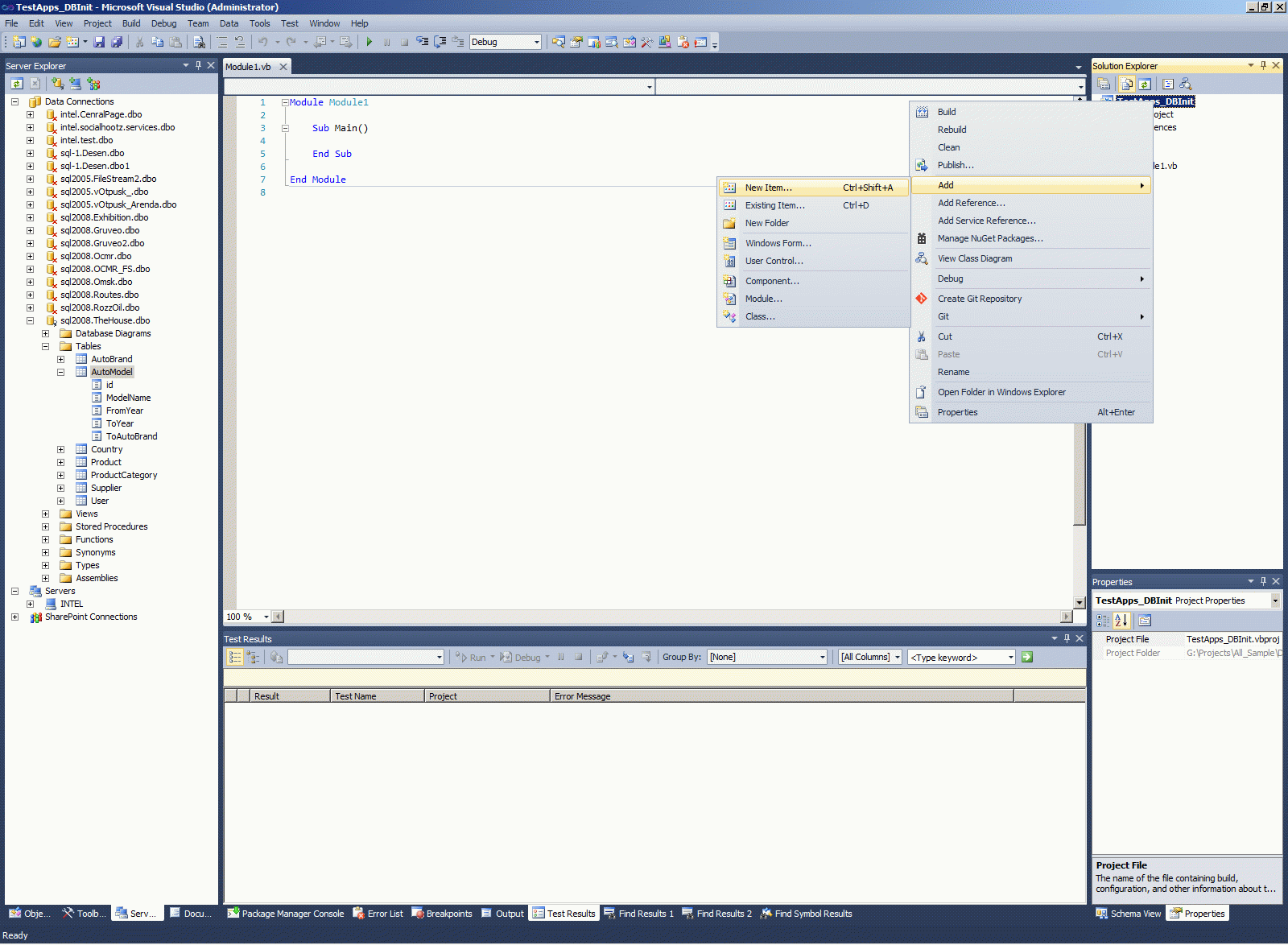1288x945 pixels.
Task: Click the New Project toolbar icon
Action: (x=19, y=42)
